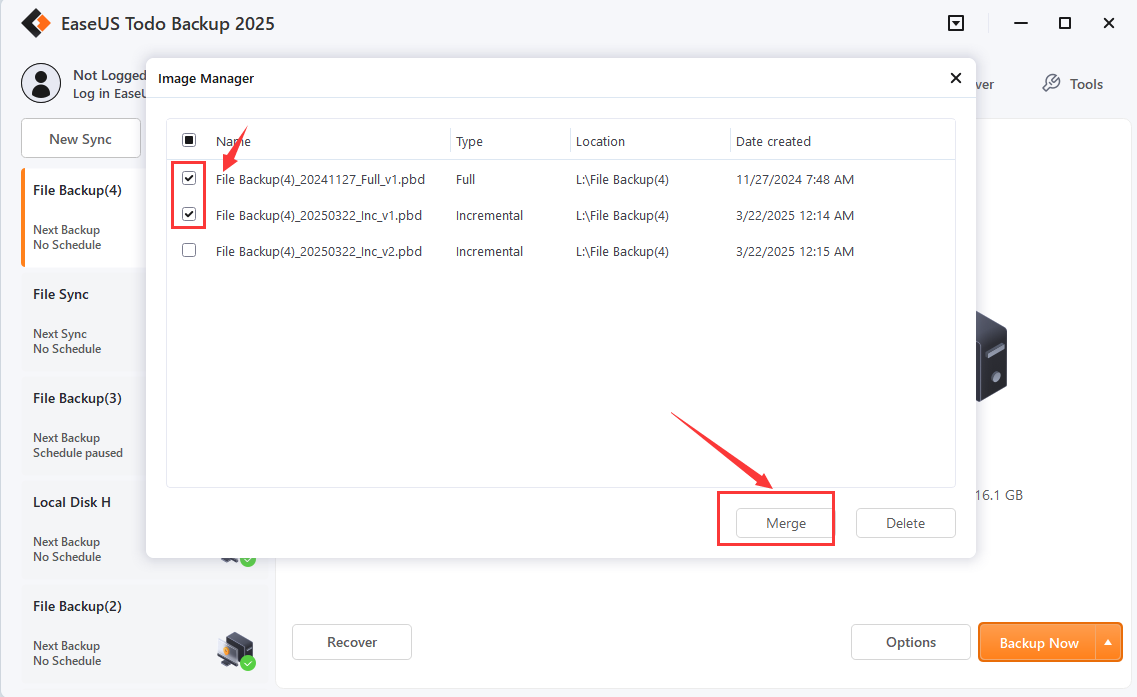The height and width of the screenshot is (697, 1137).
Task: Click the Image Manager dialog title
Action: [206, 78]
